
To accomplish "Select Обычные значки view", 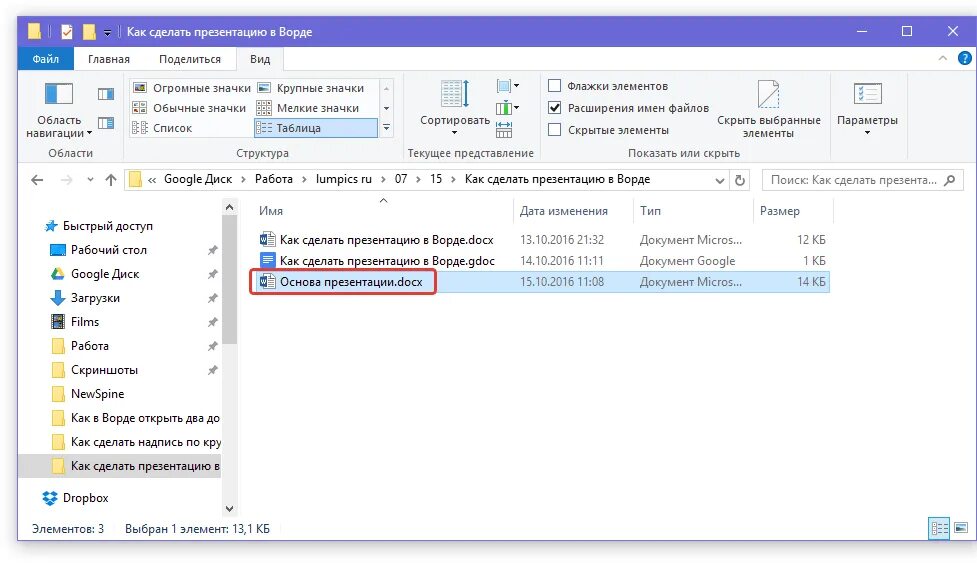I will click(189, 108).
